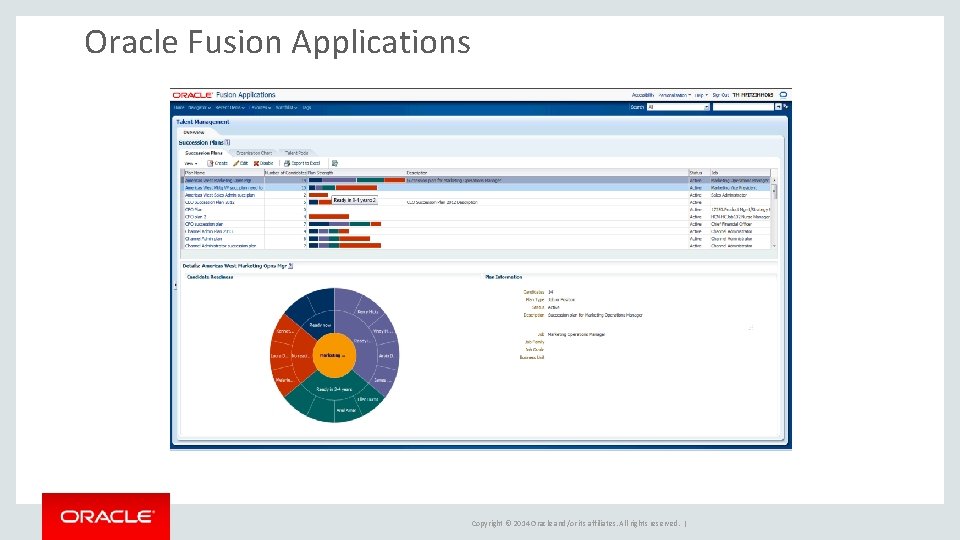Open the Watchlist menu

pyautogui.click(x=286, y=107)
